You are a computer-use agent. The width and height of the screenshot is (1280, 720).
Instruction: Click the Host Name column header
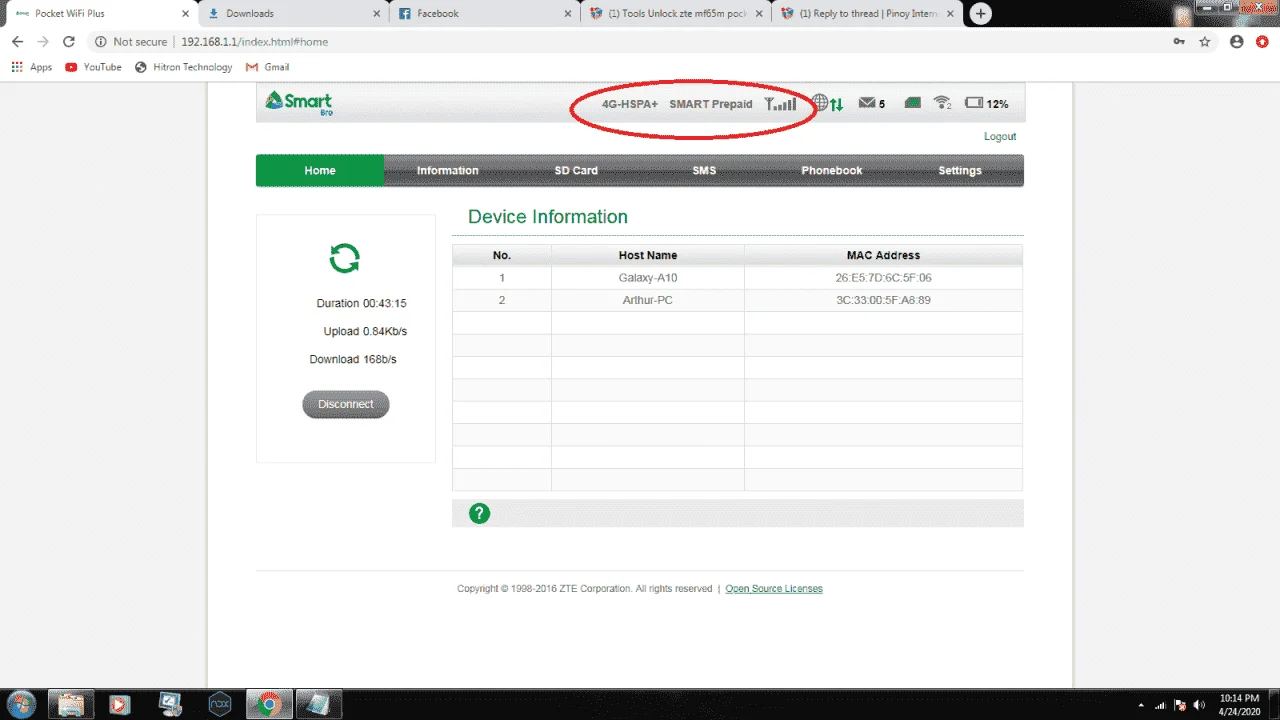tap(648, 255)
